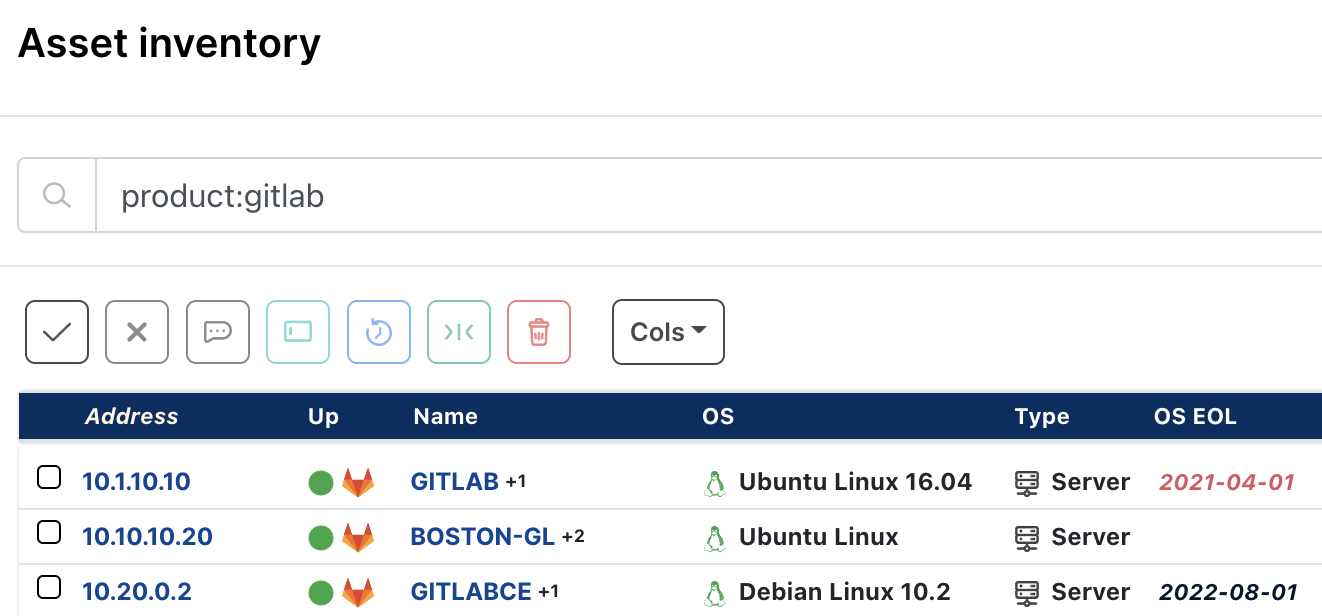Screen dimensions: 1322x616
Task: Open the Cols dropdown
Action: [x=668, y=331]
